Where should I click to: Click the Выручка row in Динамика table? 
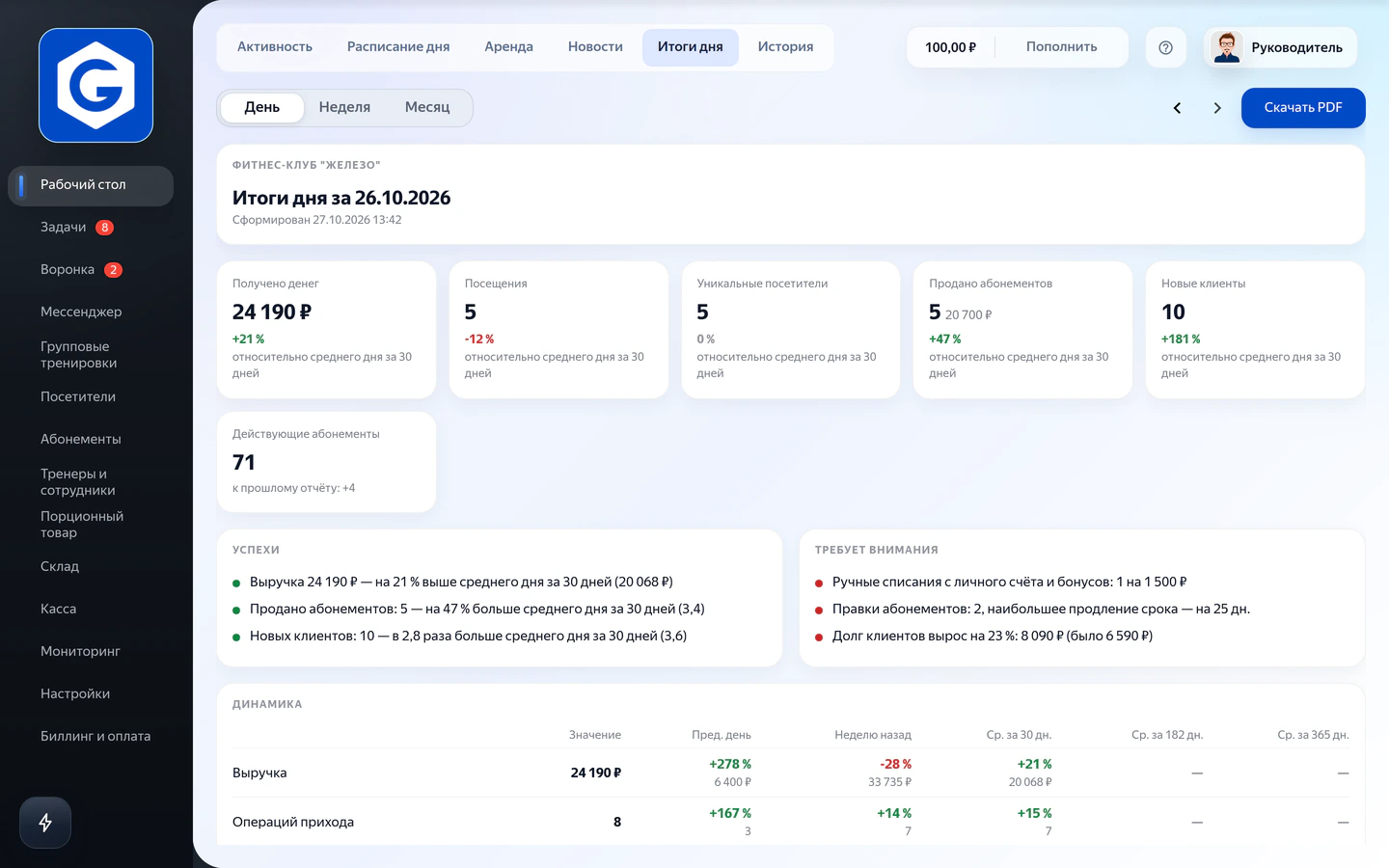click(791, 773)
